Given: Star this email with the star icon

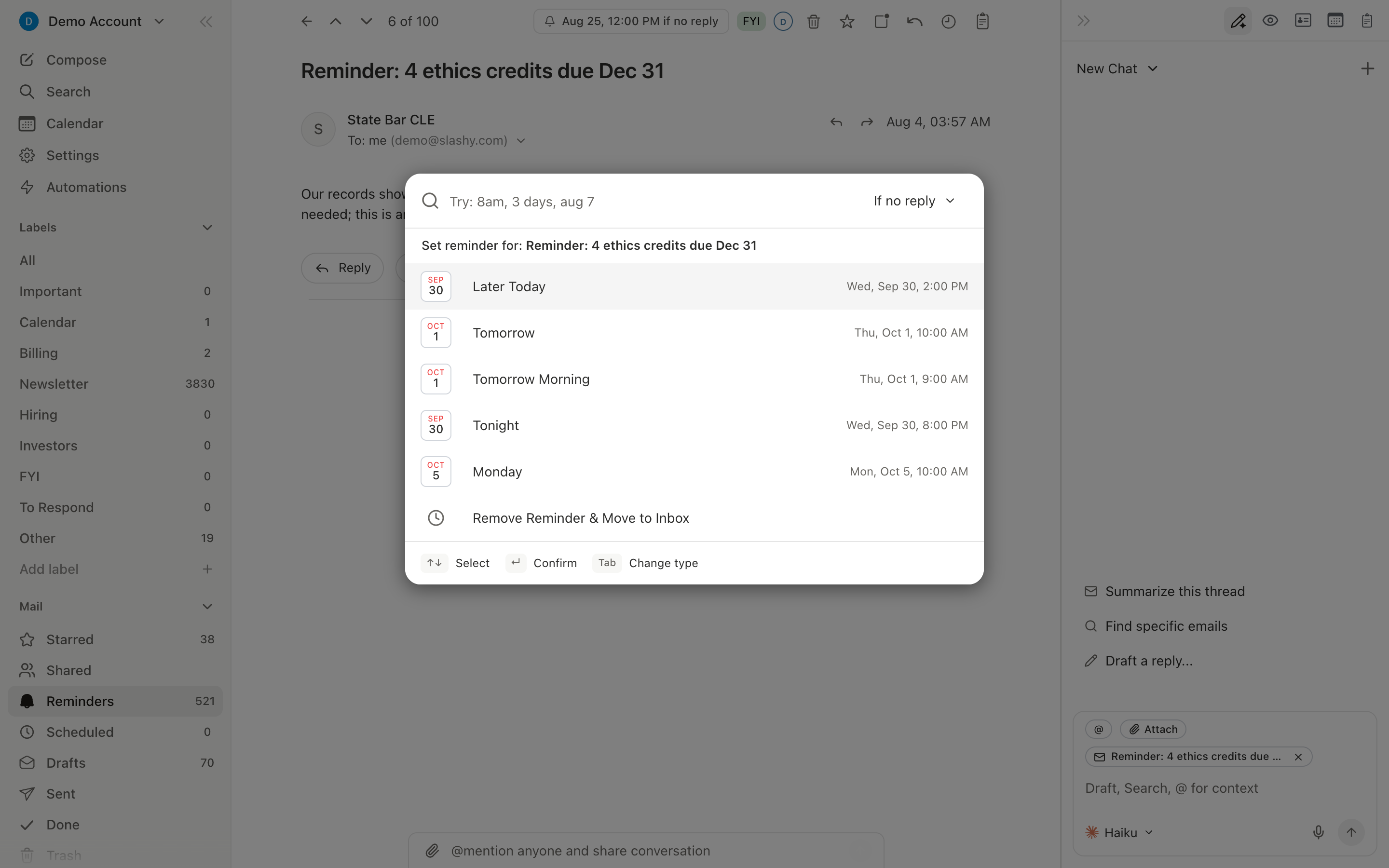Looking at the screenshot, I should 847,22.
